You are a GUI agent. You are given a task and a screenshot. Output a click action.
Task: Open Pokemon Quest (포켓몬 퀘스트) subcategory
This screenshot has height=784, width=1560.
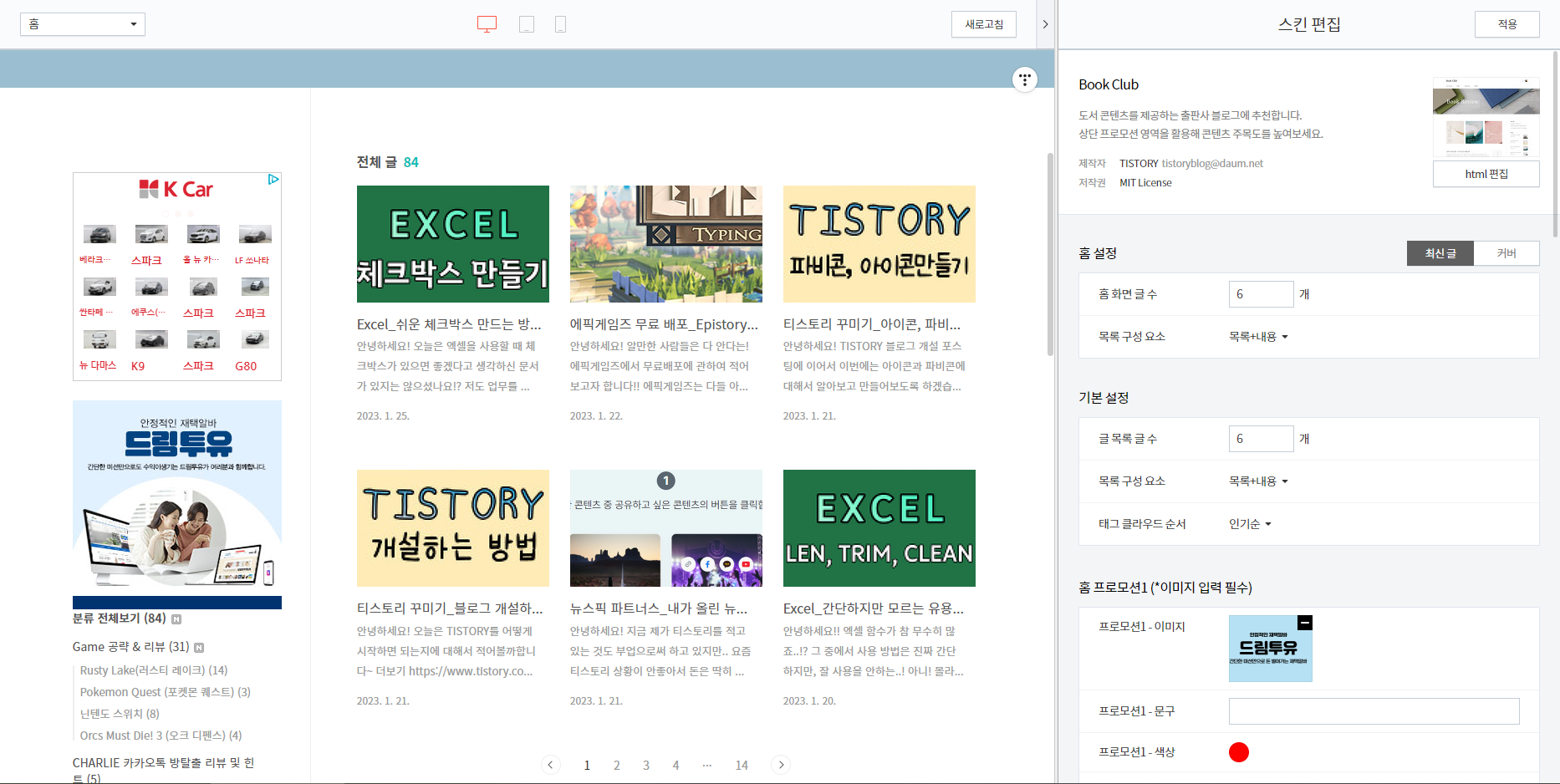[x=166, y=692]
